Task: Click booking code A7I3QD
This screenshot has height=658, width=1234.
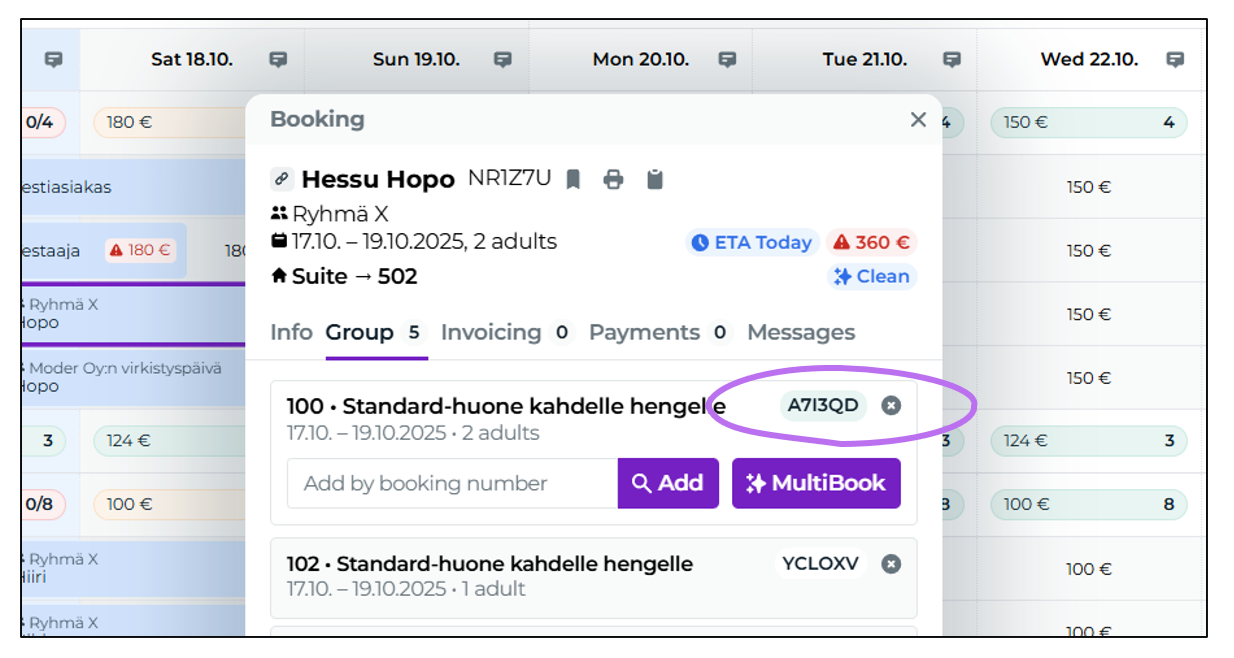Action: tap(823, 405)
